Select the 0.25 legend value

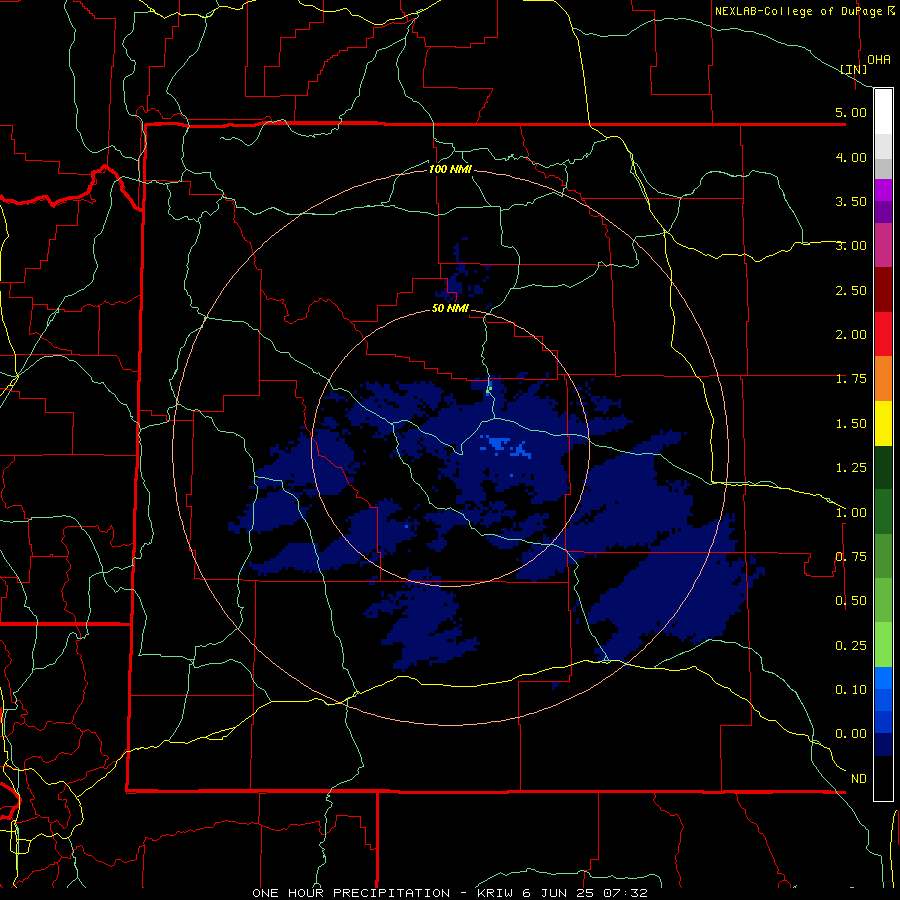[851, 646]
